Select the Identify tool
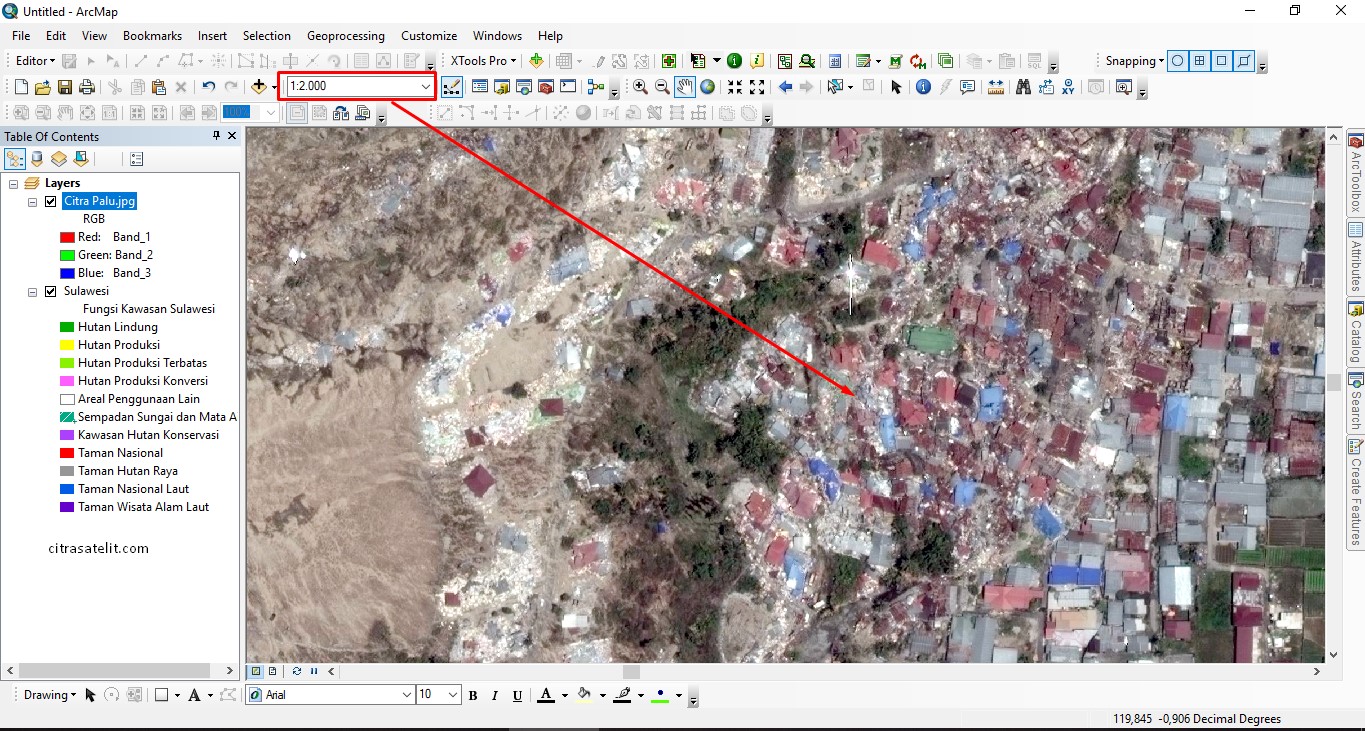Screen dimensions: 1365x731 923,87
